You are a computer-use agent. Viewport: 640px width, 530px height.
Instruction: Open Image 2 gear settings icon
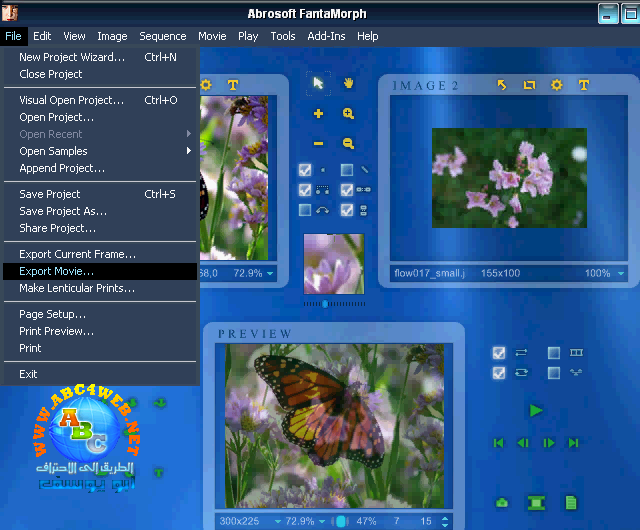click(x=557, y=85)
